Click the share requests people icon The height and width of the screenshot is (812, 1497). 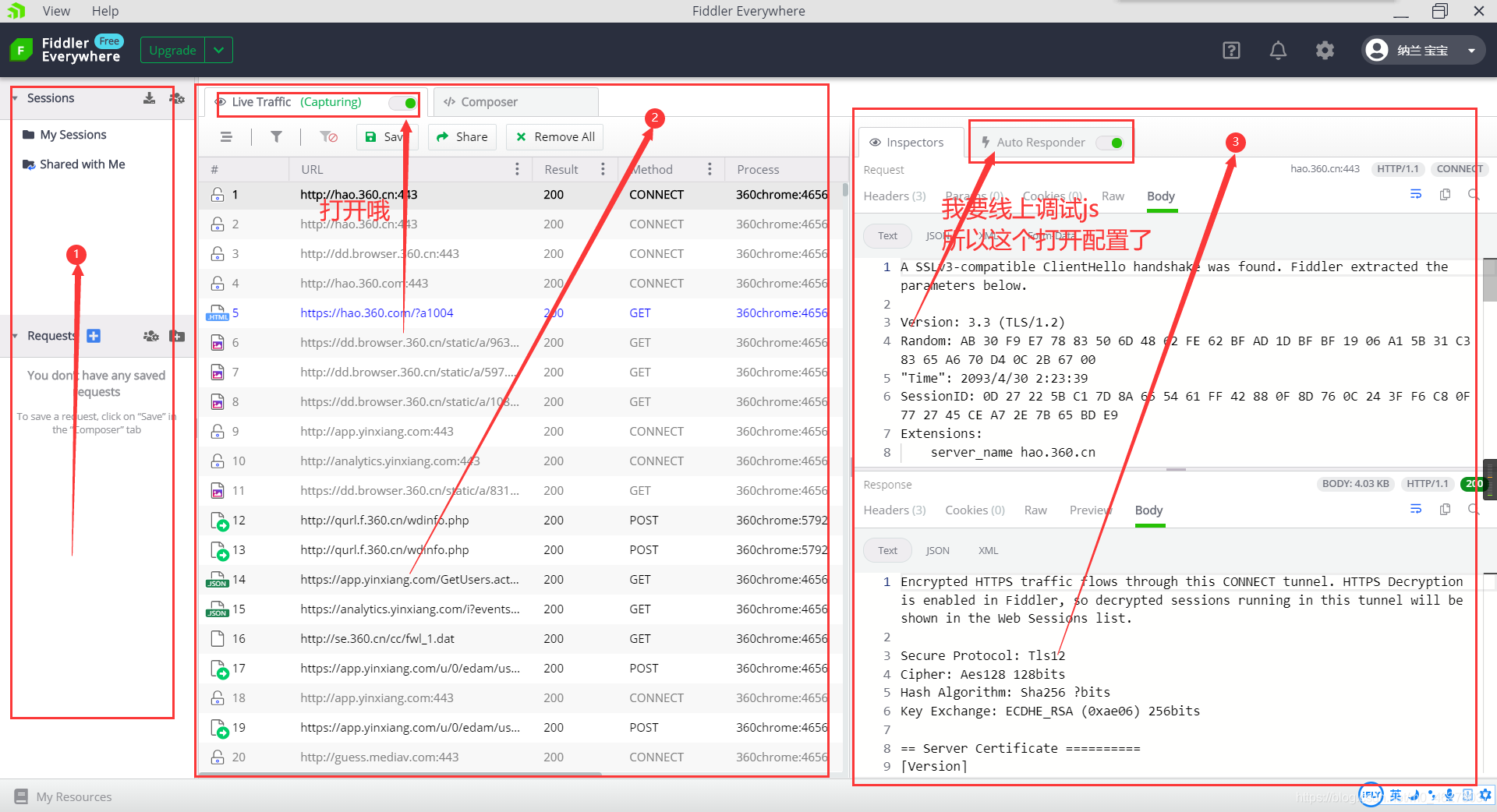point(150,336)
